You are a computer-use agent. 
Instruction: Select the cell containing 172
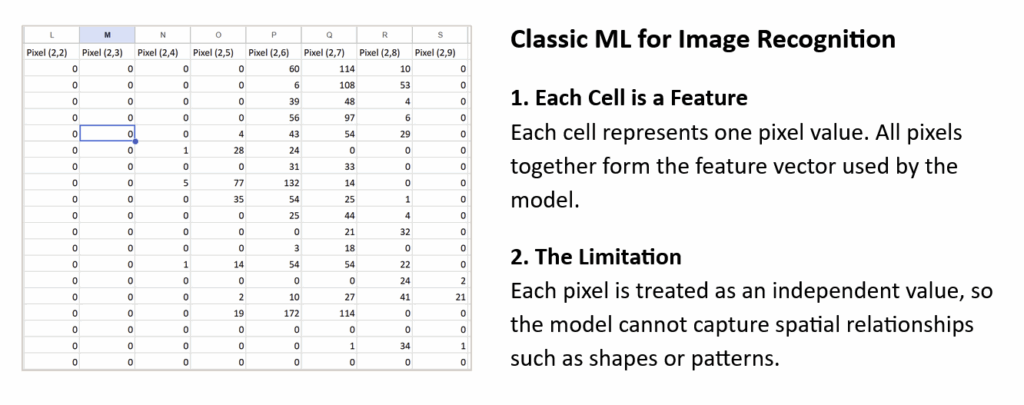(273, 312)
